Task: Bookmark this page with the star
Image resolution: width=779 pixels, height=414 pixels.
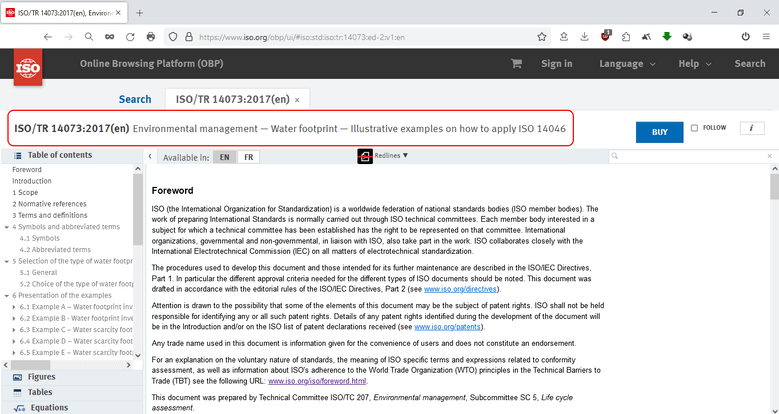Action: tap(542, 37)
